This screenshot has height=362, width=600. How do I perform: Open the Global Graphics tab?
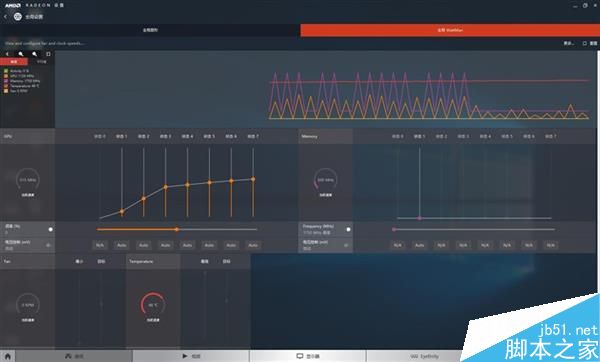point(150,30)
